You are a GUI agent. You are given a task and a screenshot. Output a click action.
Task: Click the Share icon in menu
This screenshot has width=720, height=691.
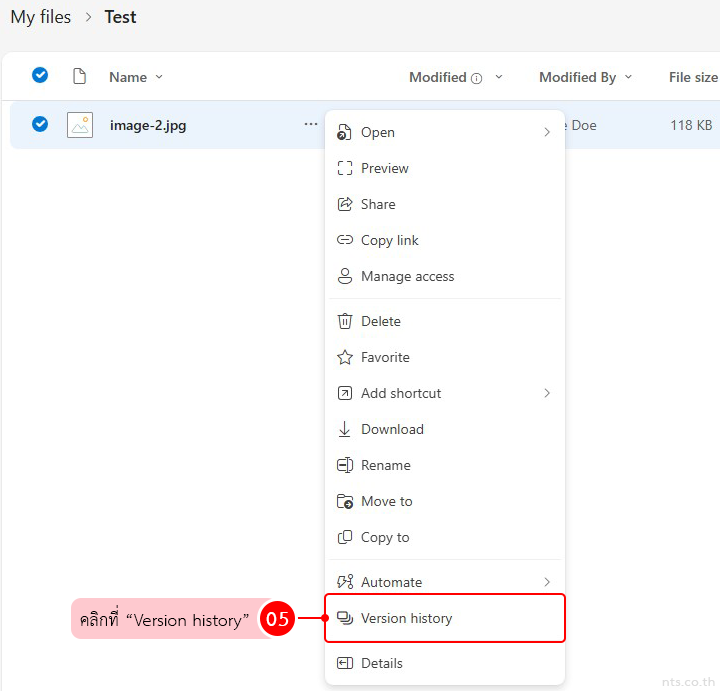click(x=345, y=204)
